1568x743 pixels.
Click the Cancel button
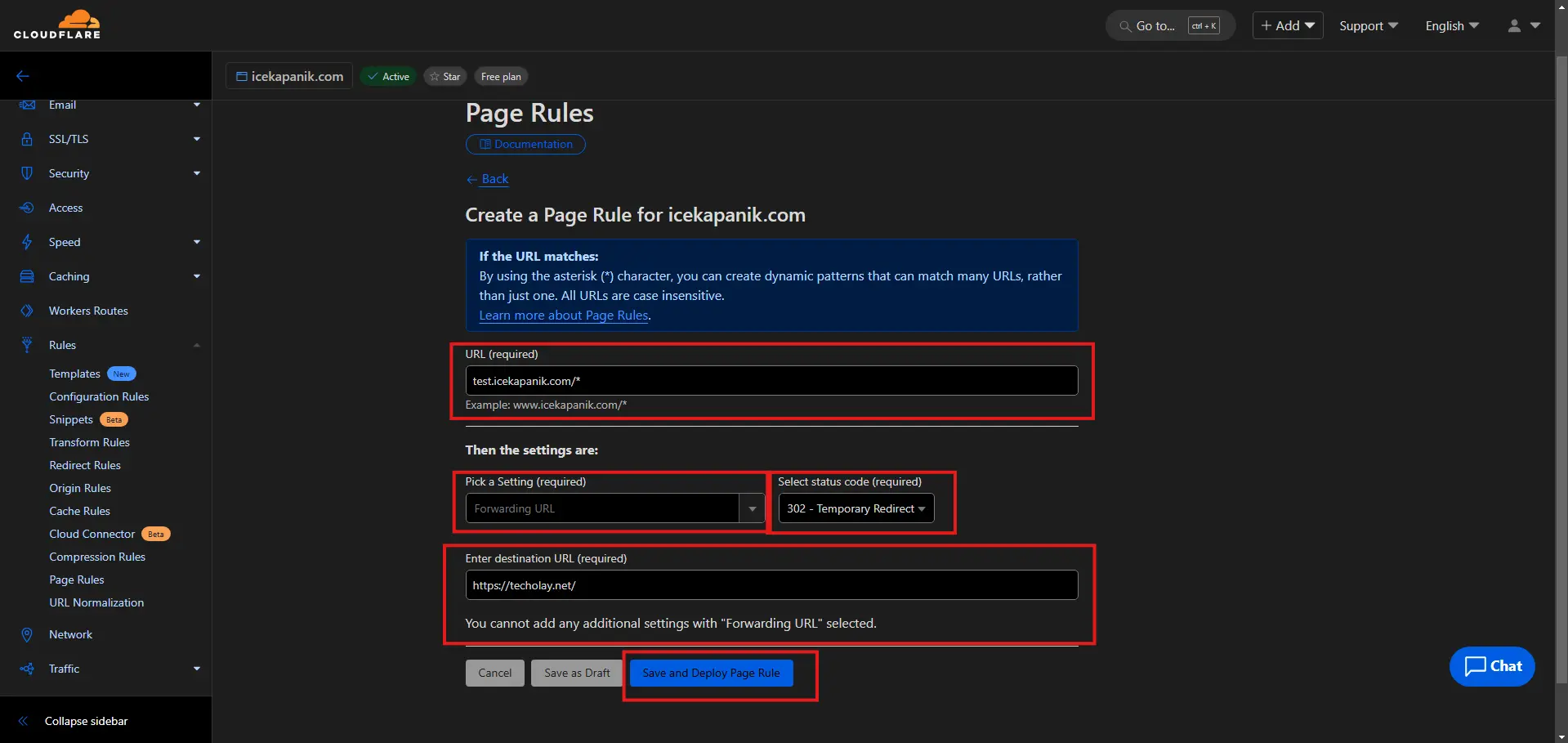click(495, 673)
